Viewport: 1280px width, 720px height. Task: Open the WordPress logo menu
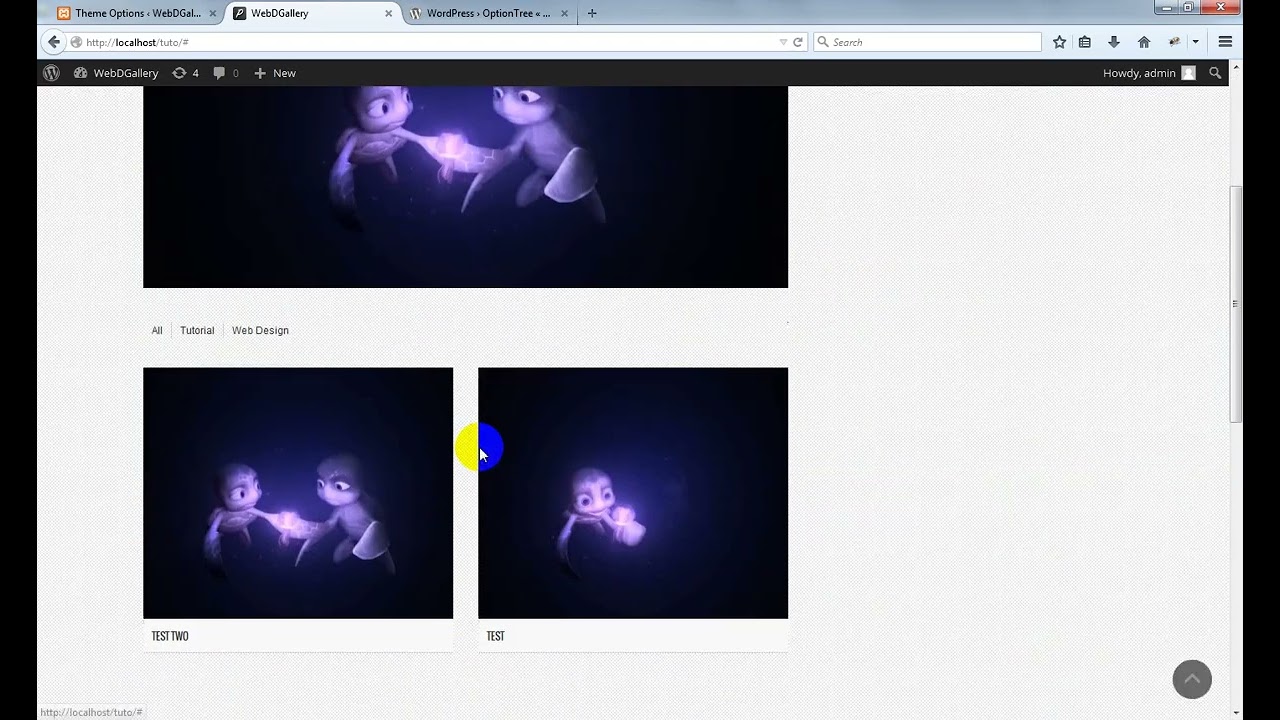point(51,73)
